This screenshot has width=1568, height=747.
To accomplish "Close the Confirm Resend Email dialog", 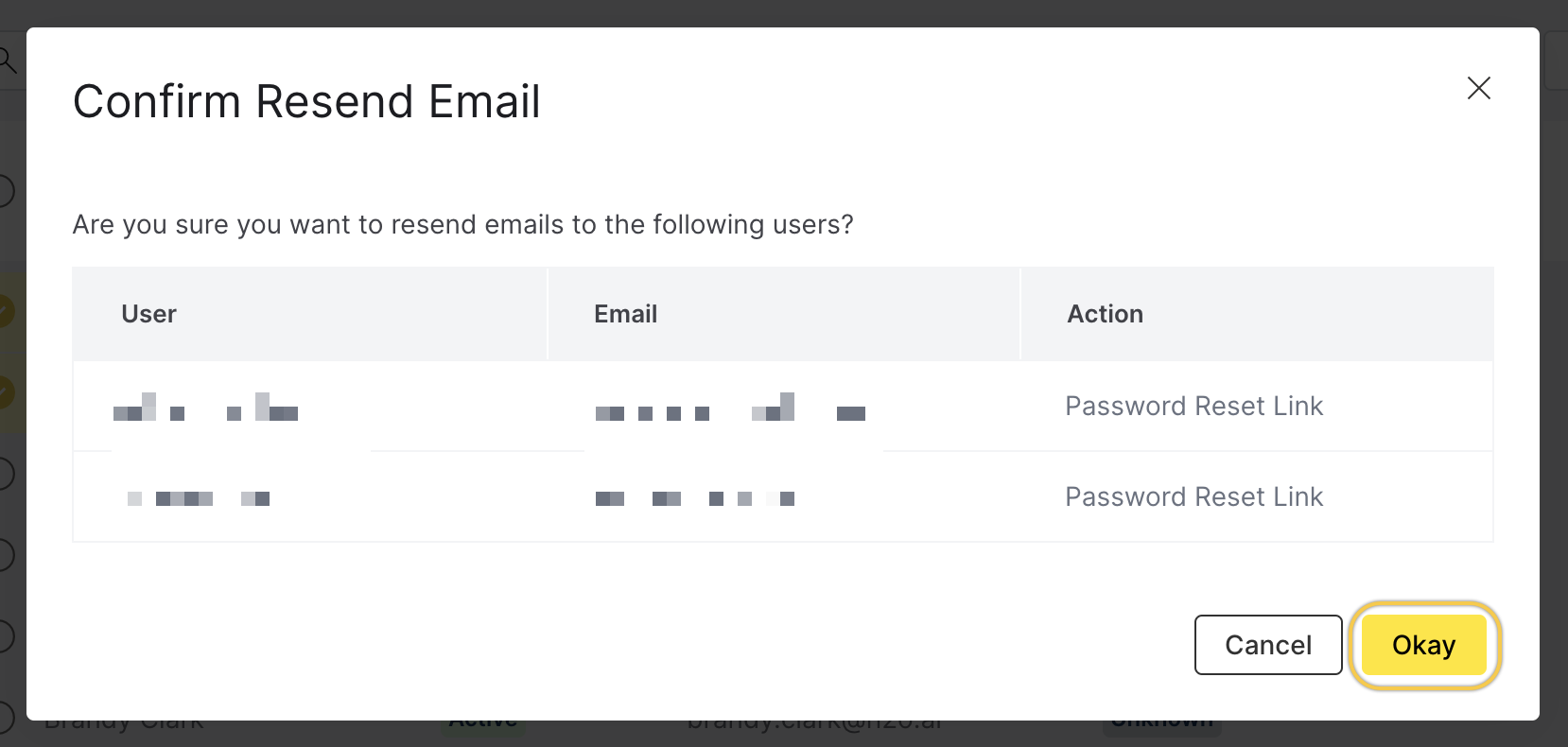I will coord(1478,88).
